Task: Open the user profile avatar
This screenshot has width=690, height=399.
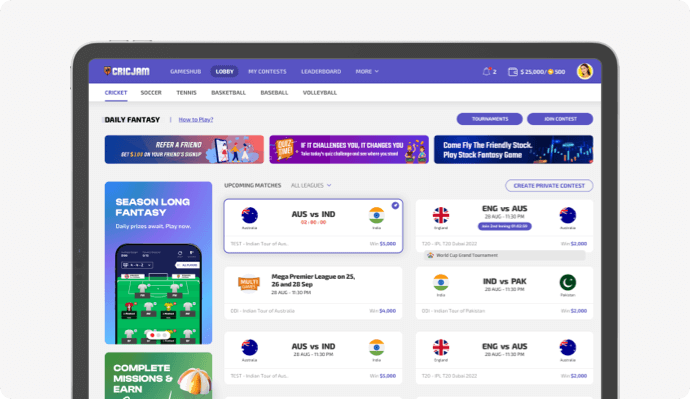Action: click(585, 71)
